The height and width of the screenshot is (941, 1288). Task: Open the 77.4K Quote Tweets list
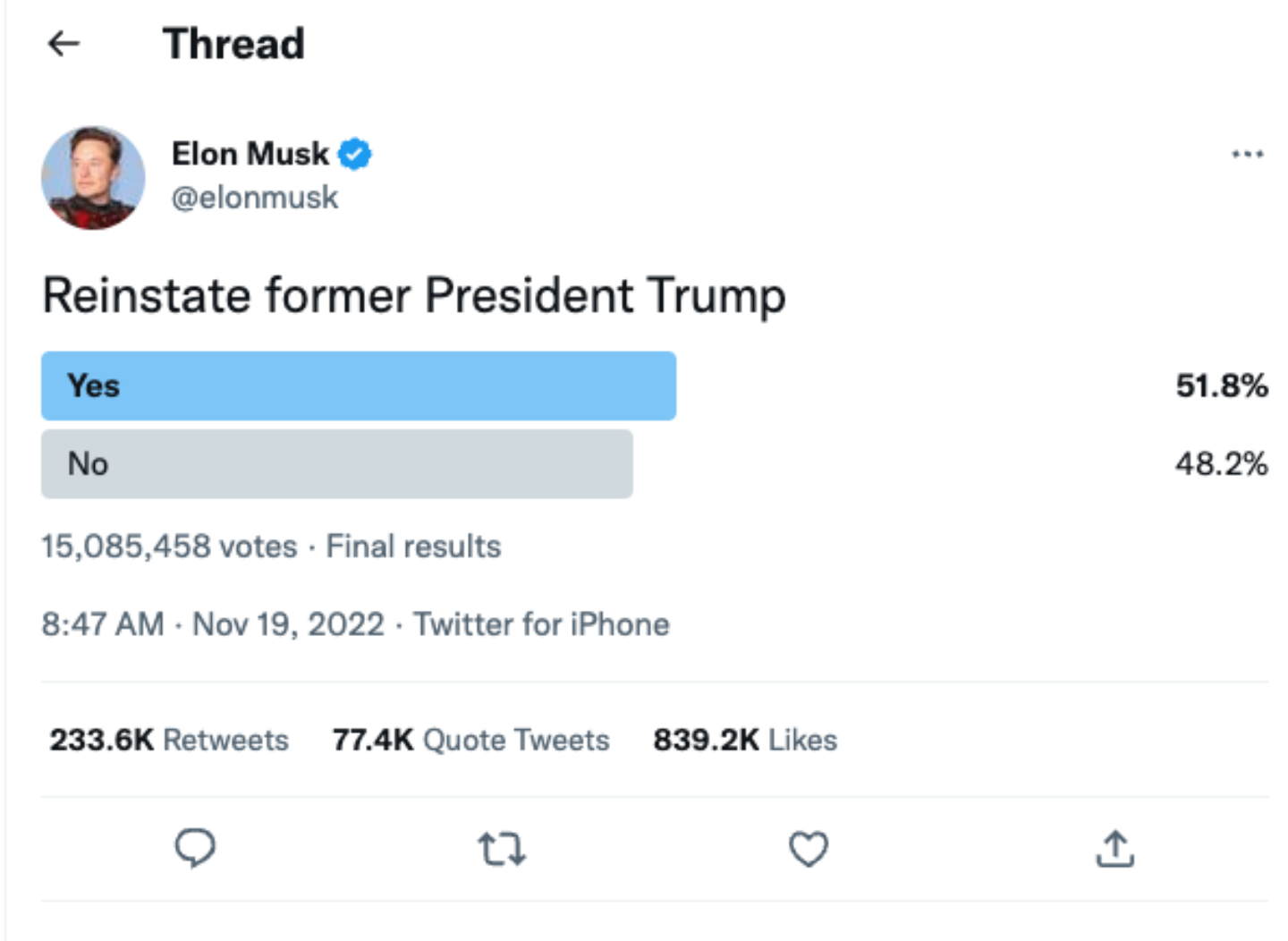pos(470,740)
